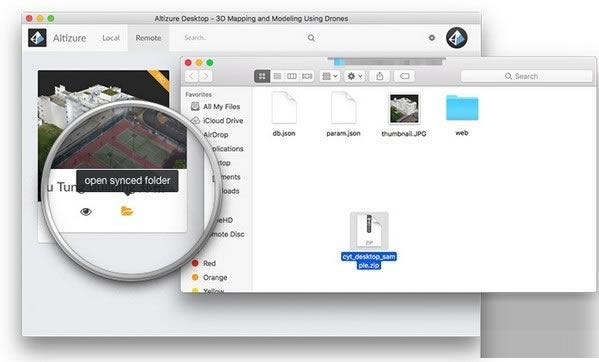Click the Finder share button

point(380,76)
